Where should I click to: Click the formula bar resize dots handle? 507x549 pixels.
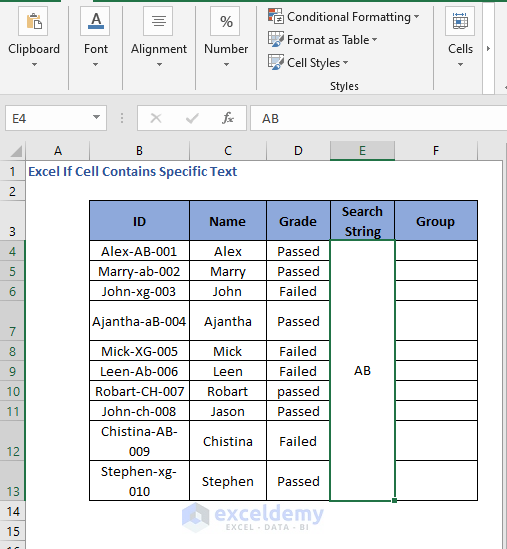[x=122, y=118]
